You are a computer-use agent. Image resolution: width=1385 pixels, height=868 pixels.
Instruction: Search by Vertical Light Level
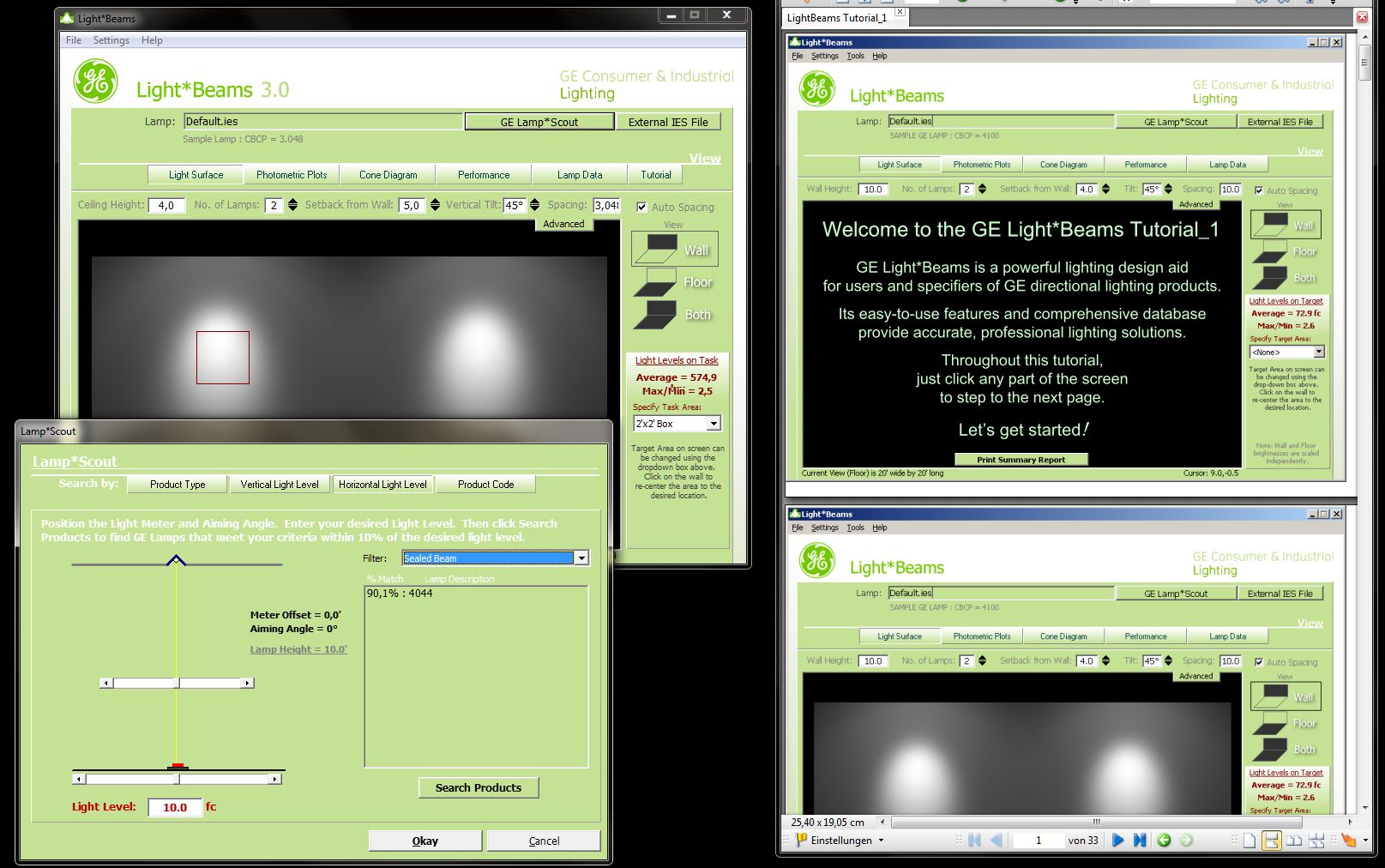[280, 485]
